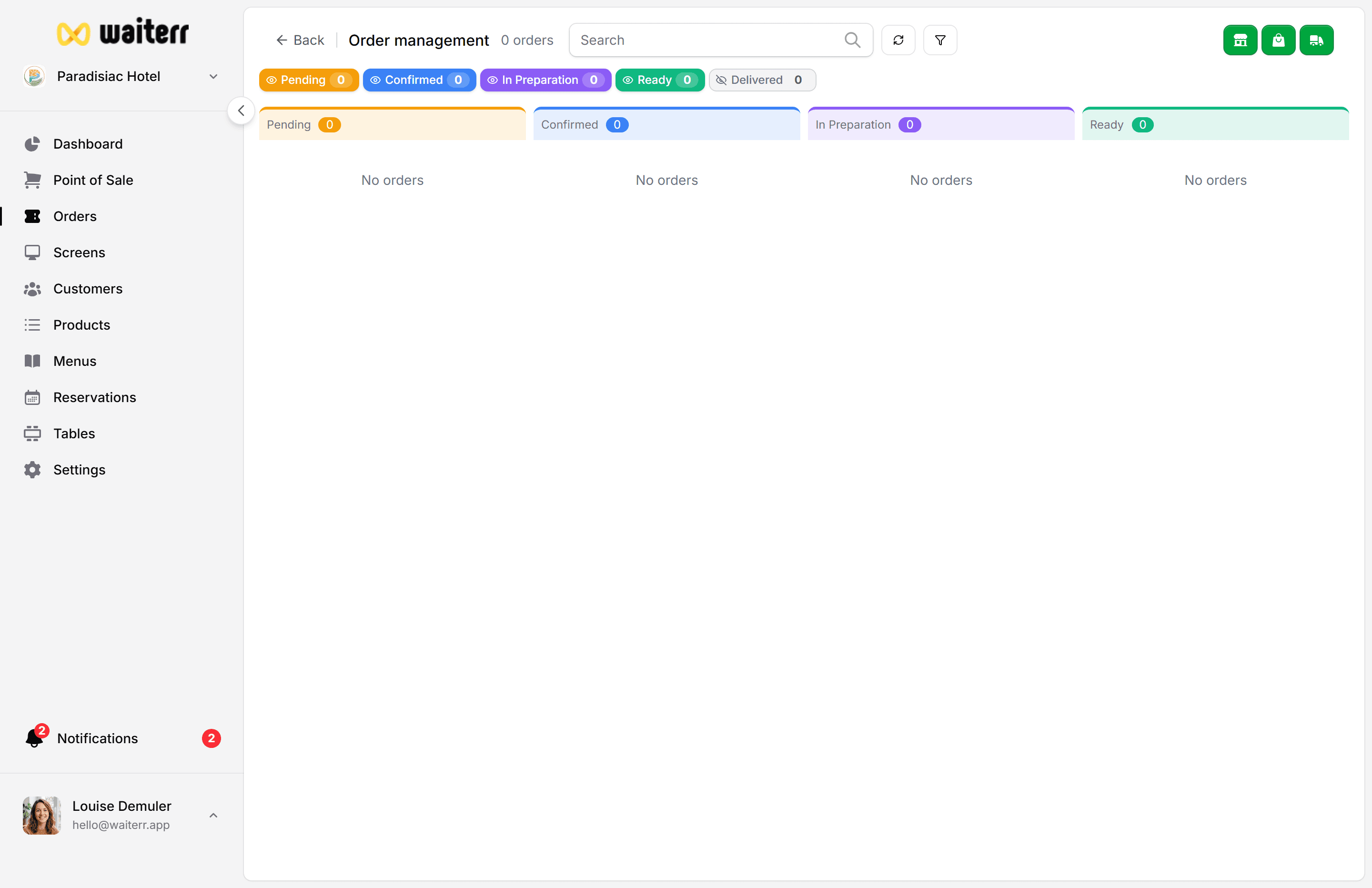Click the Menus book icon
Image resolution: width=1372 pixels, height=888 pixels.
(x=32, y=361)
